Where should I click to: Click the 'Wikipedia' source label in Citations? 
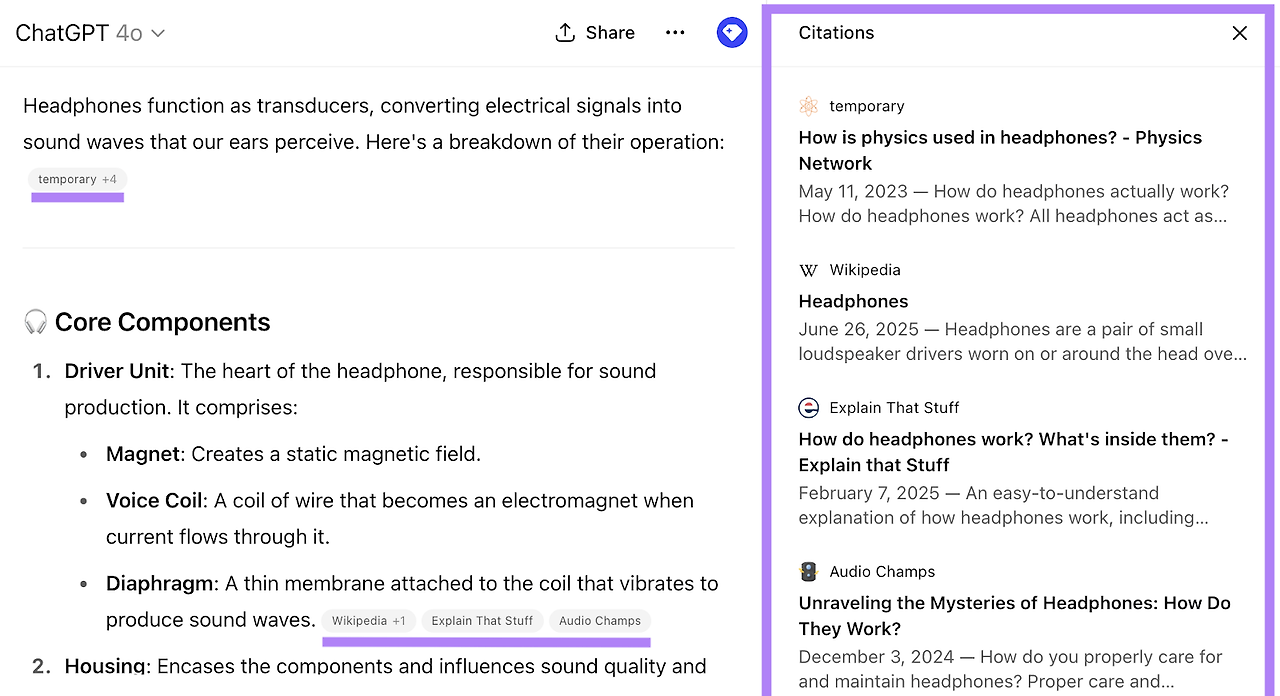pos(865,270)
